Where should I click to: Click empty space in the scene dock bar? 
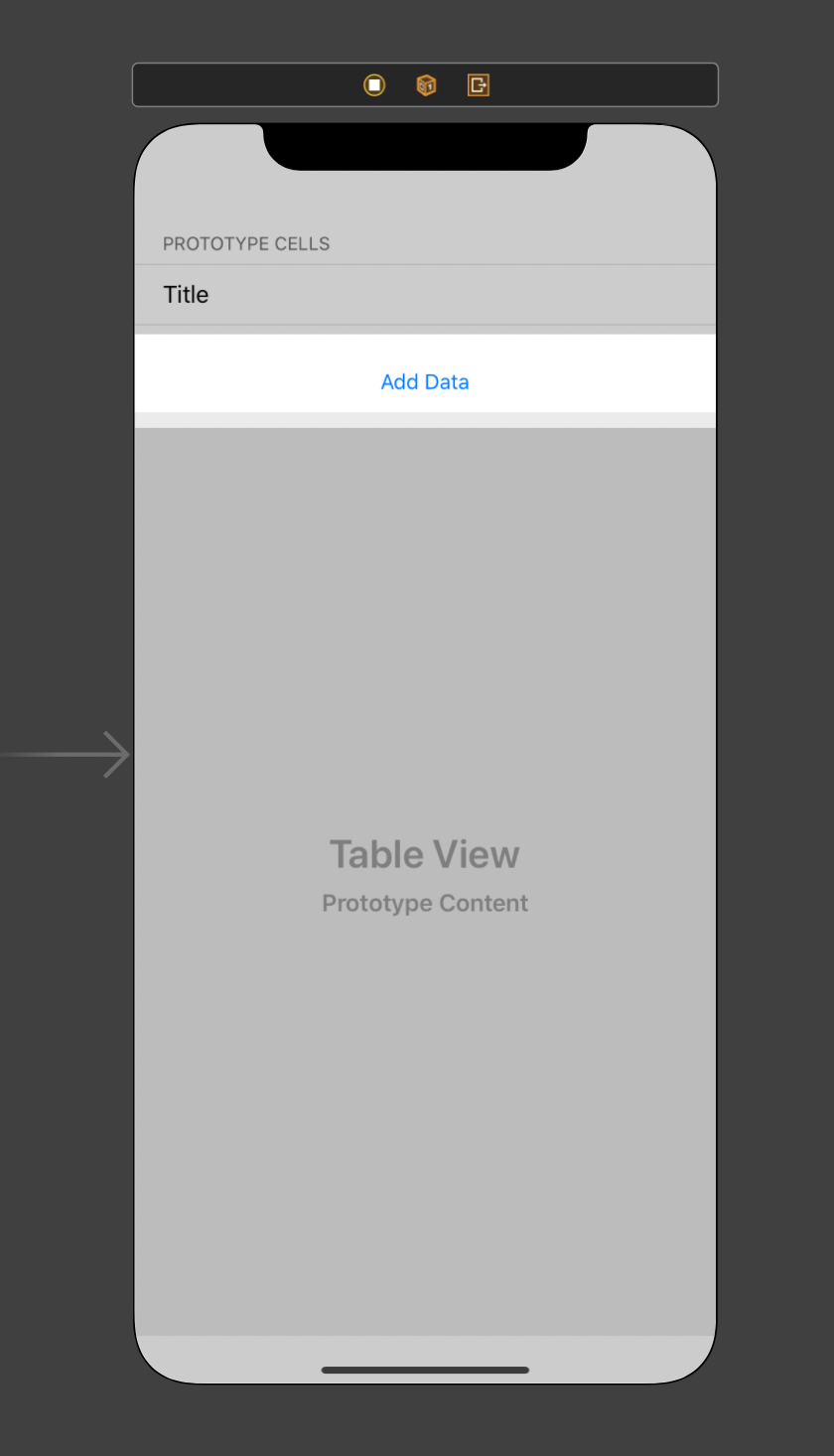click(x=596, y=85)
